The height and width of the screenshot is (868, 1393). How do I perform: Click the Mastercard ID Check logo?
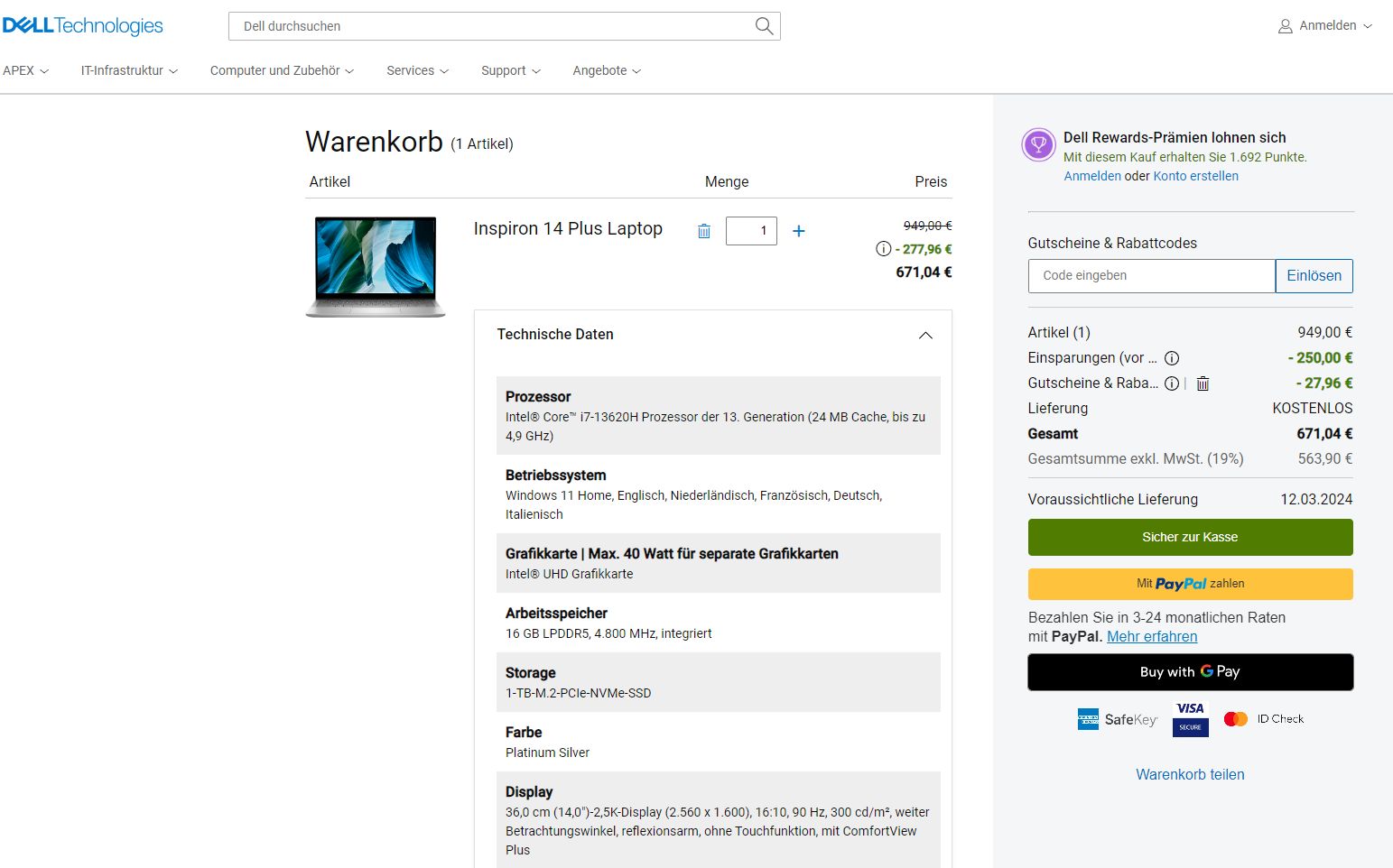click(x=1263, y=719)
